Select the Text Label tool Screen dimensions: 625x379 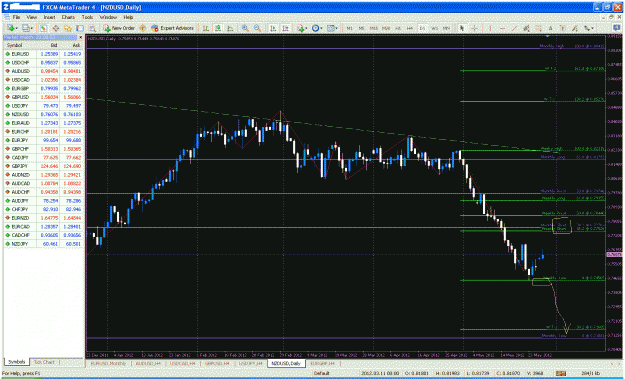click(562, 28)
